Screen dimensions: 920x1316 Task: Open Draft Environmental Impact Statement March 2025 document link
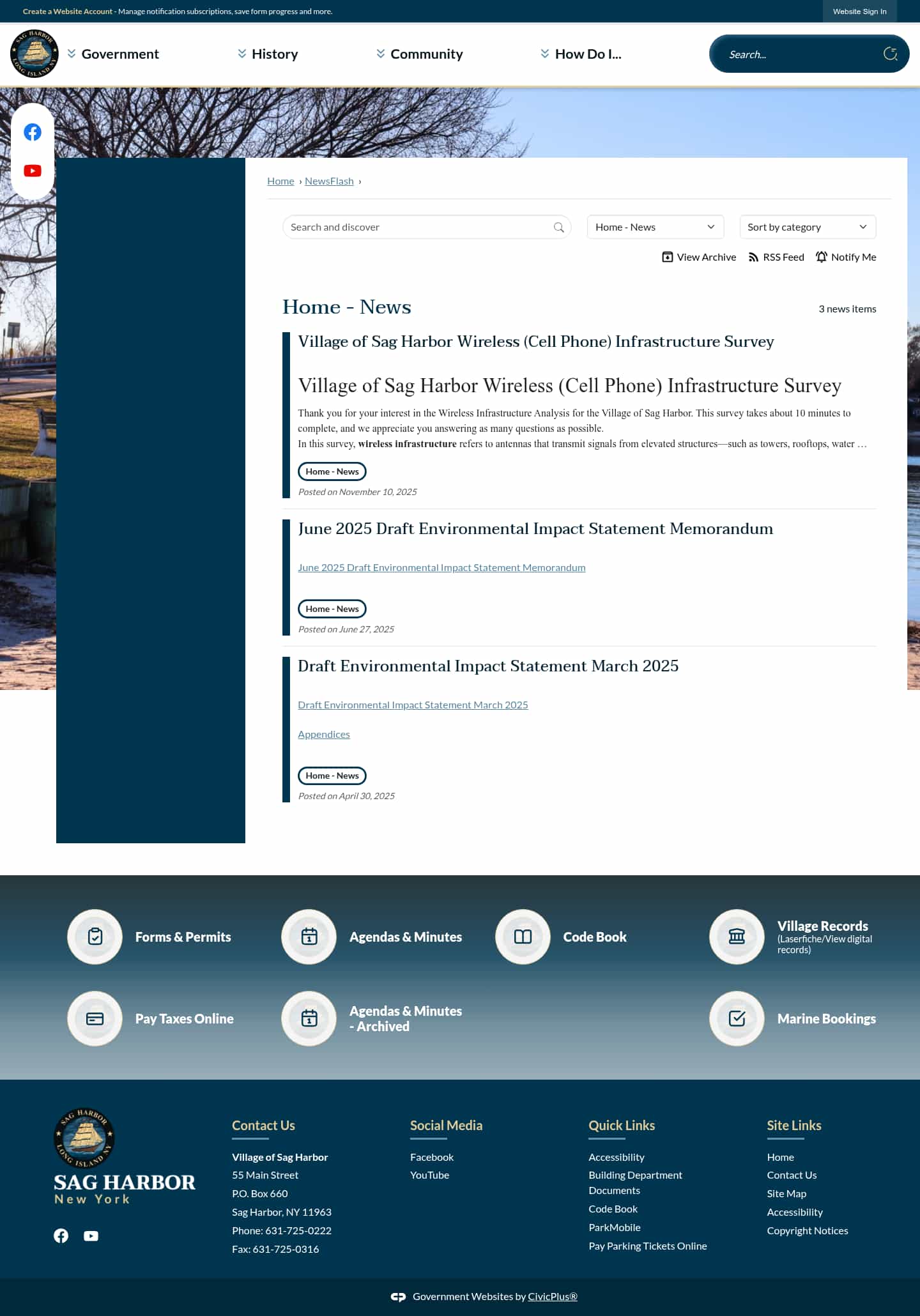click(413, 705)
